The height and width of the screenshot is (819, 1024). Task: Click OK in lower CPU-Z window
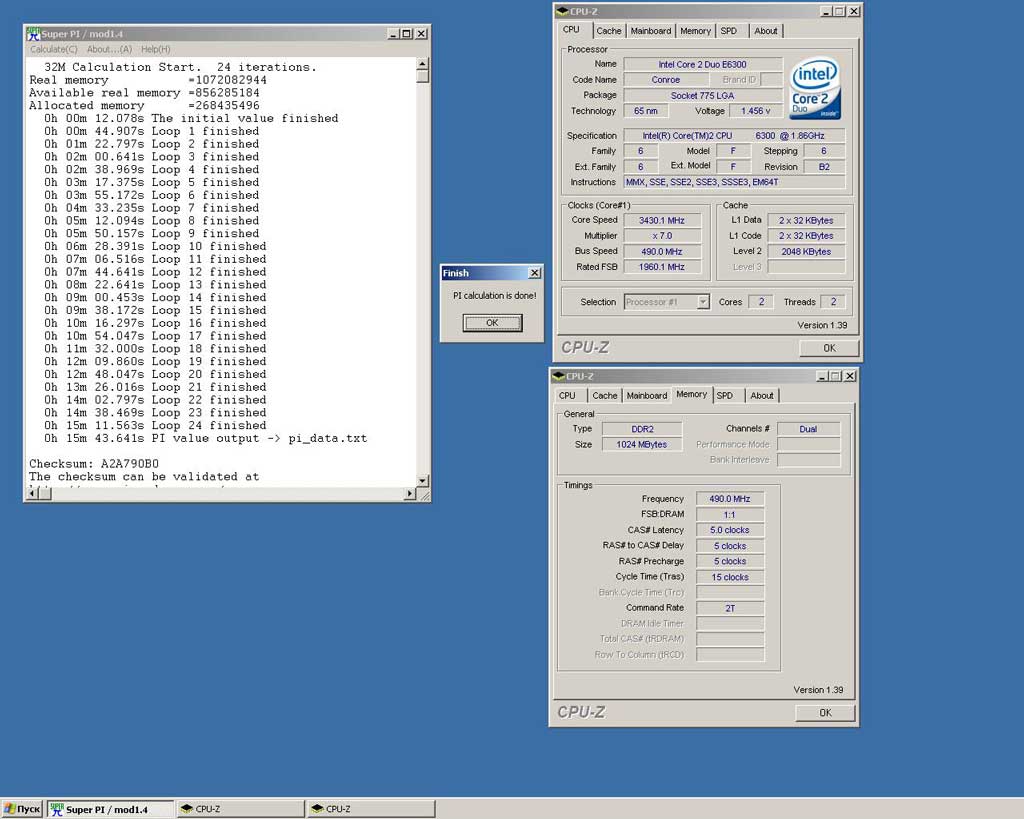click(x=825, y=713)
